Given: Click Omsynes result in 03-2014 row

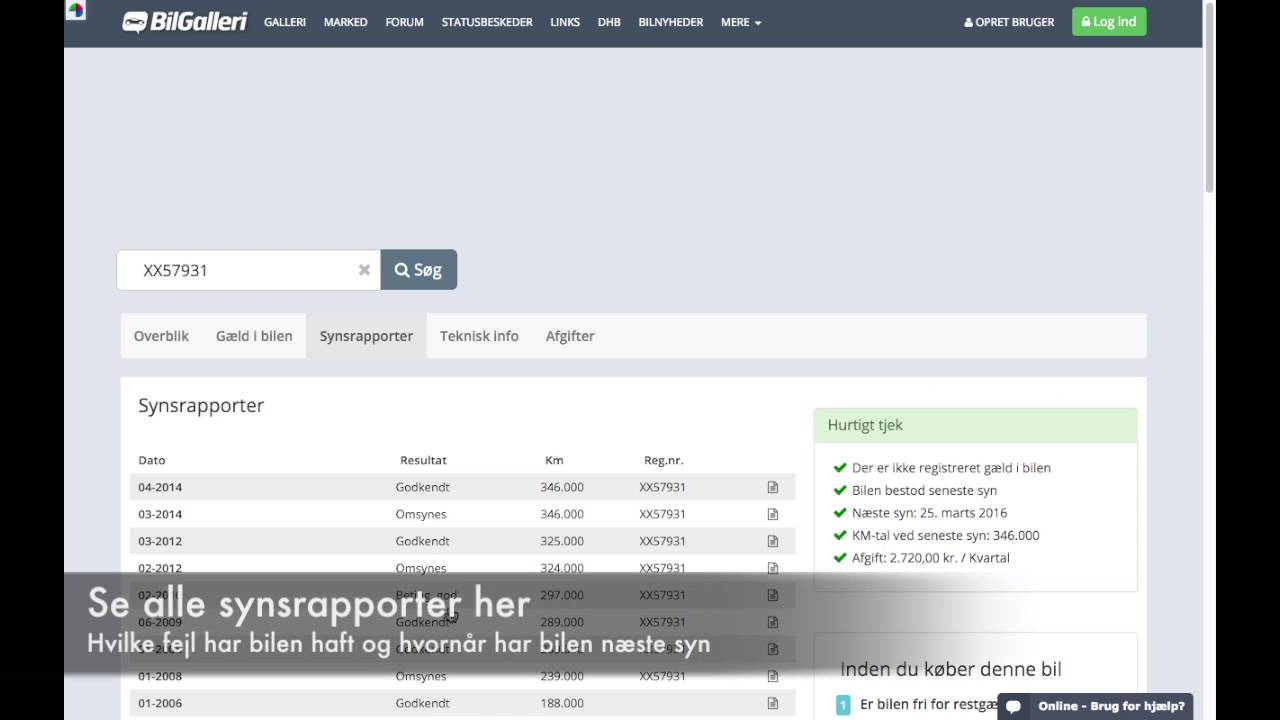Looking at the screenshot, I should [421, 514].
